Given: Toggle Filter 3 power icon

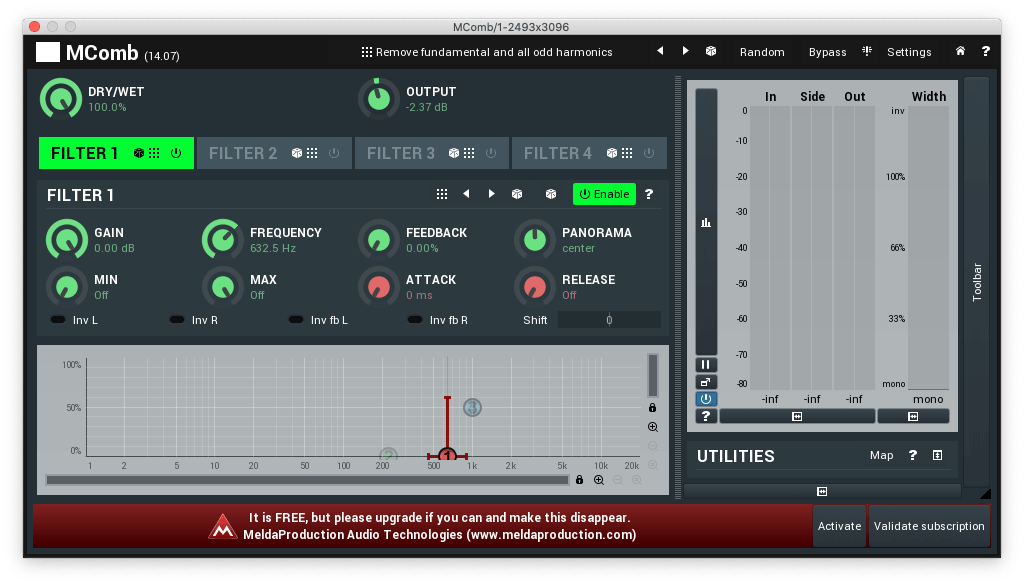Looking at the screenshot, I should tap(491, 153).
